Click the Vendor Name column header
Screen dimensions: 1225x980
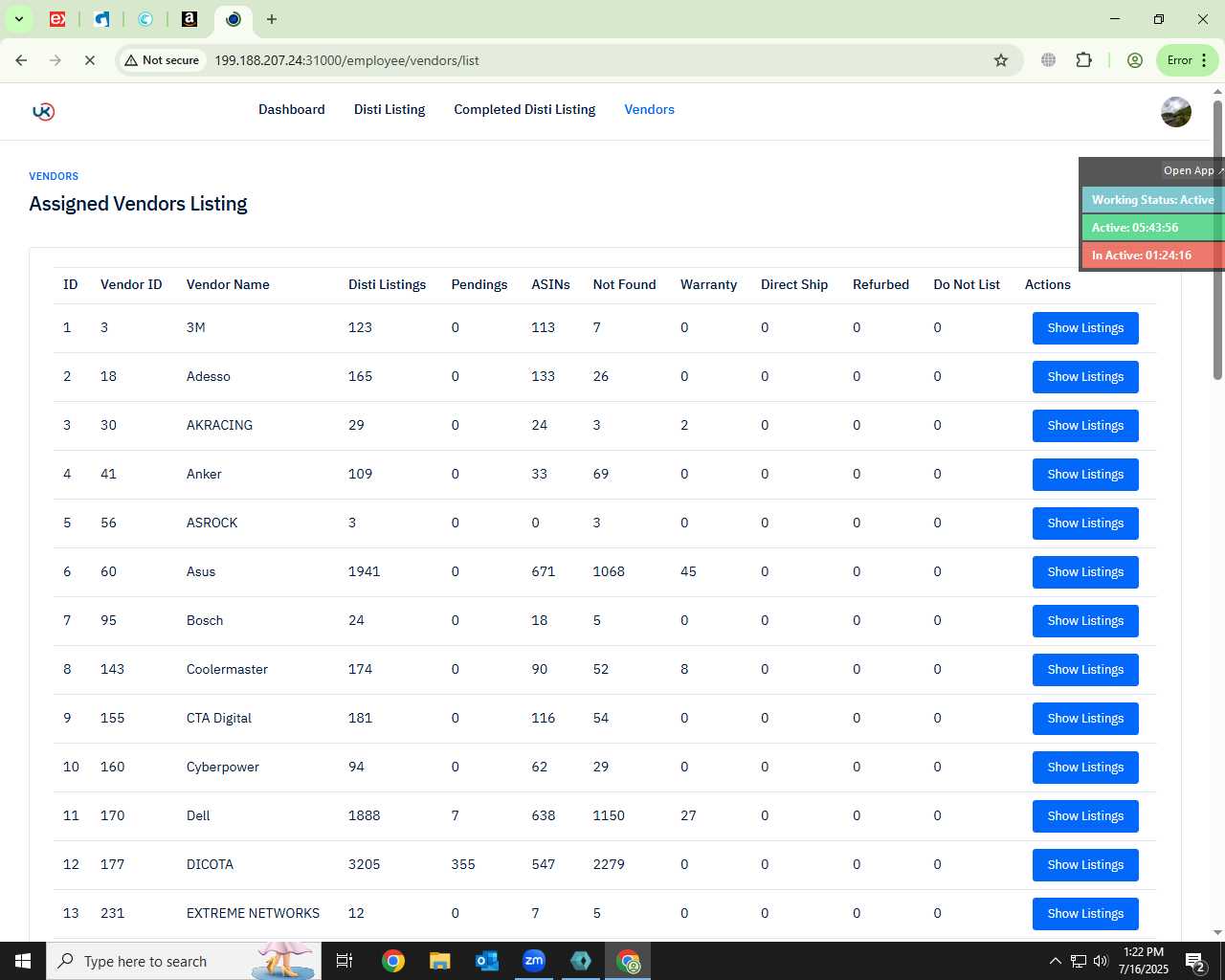[x=228, y=285]
